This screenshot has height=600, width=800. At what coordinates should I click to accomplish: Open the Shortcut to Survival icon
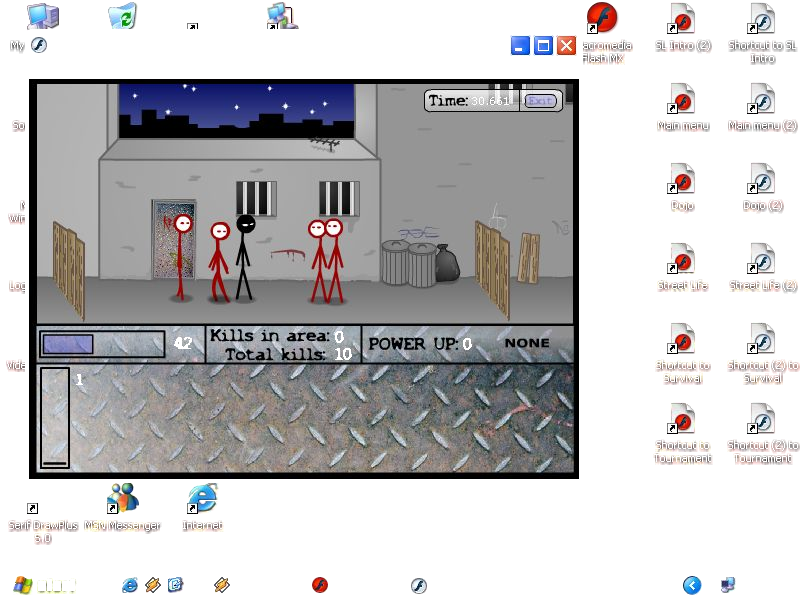point(683,353)
